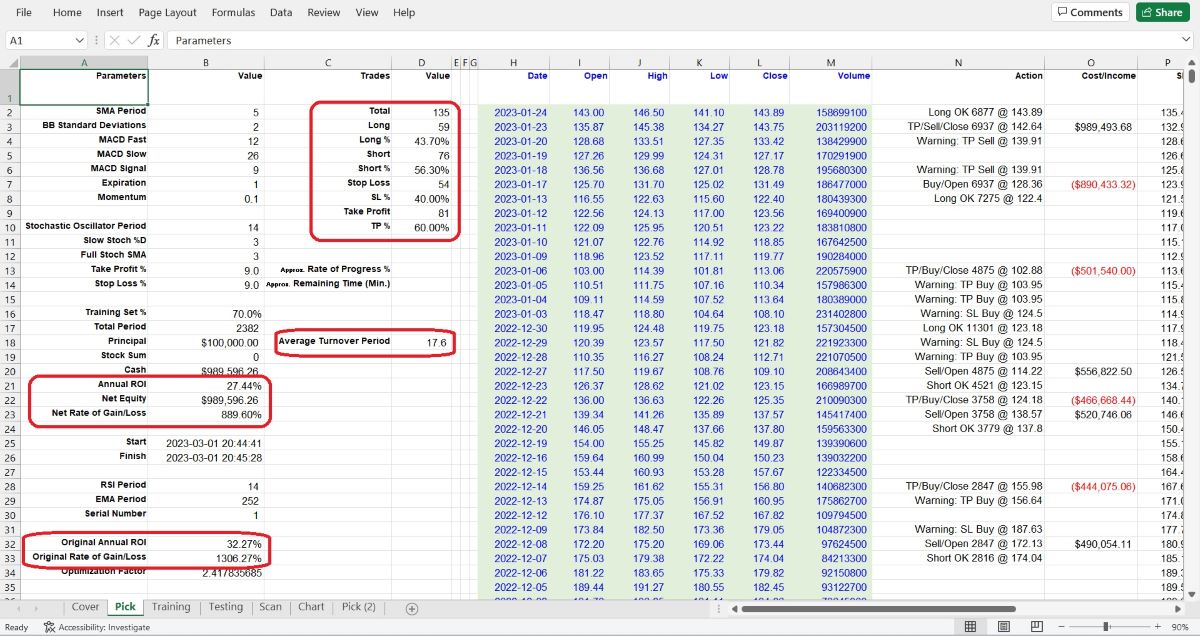Open the View ribbon tab

pyautogui.click(x=367, y=12)
